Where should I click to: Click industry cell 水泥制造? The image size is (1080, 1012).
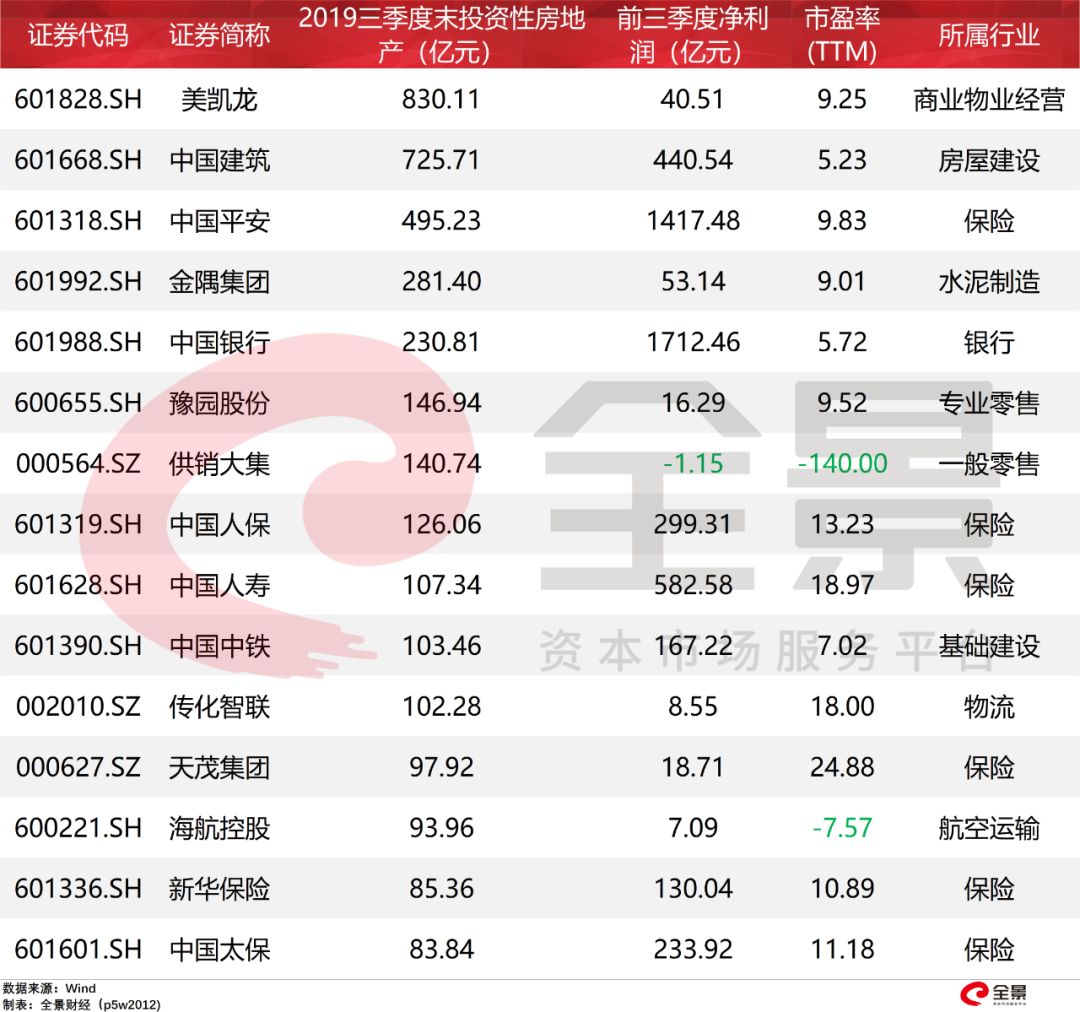(x=988, y=282)
